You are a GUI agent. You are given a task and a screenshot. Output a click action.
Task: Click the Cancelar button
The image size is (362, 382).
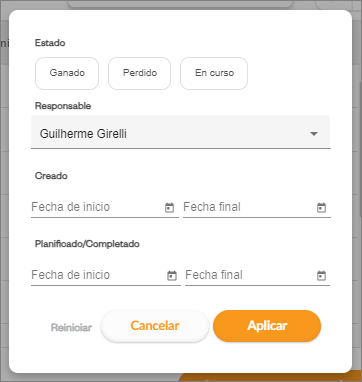click(155, 326)
